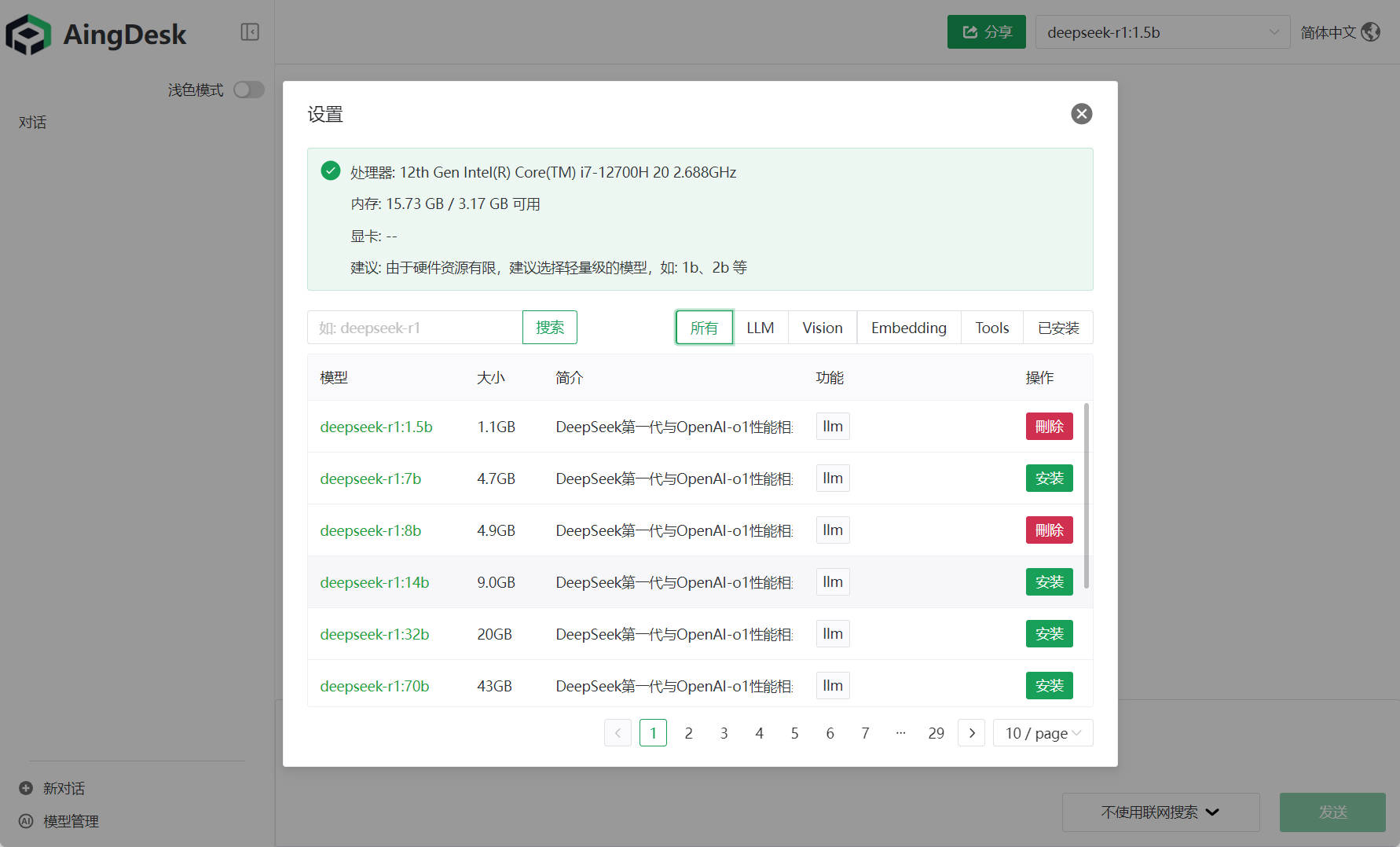
Task: Focus the model search input field
Action: [415, 328]
